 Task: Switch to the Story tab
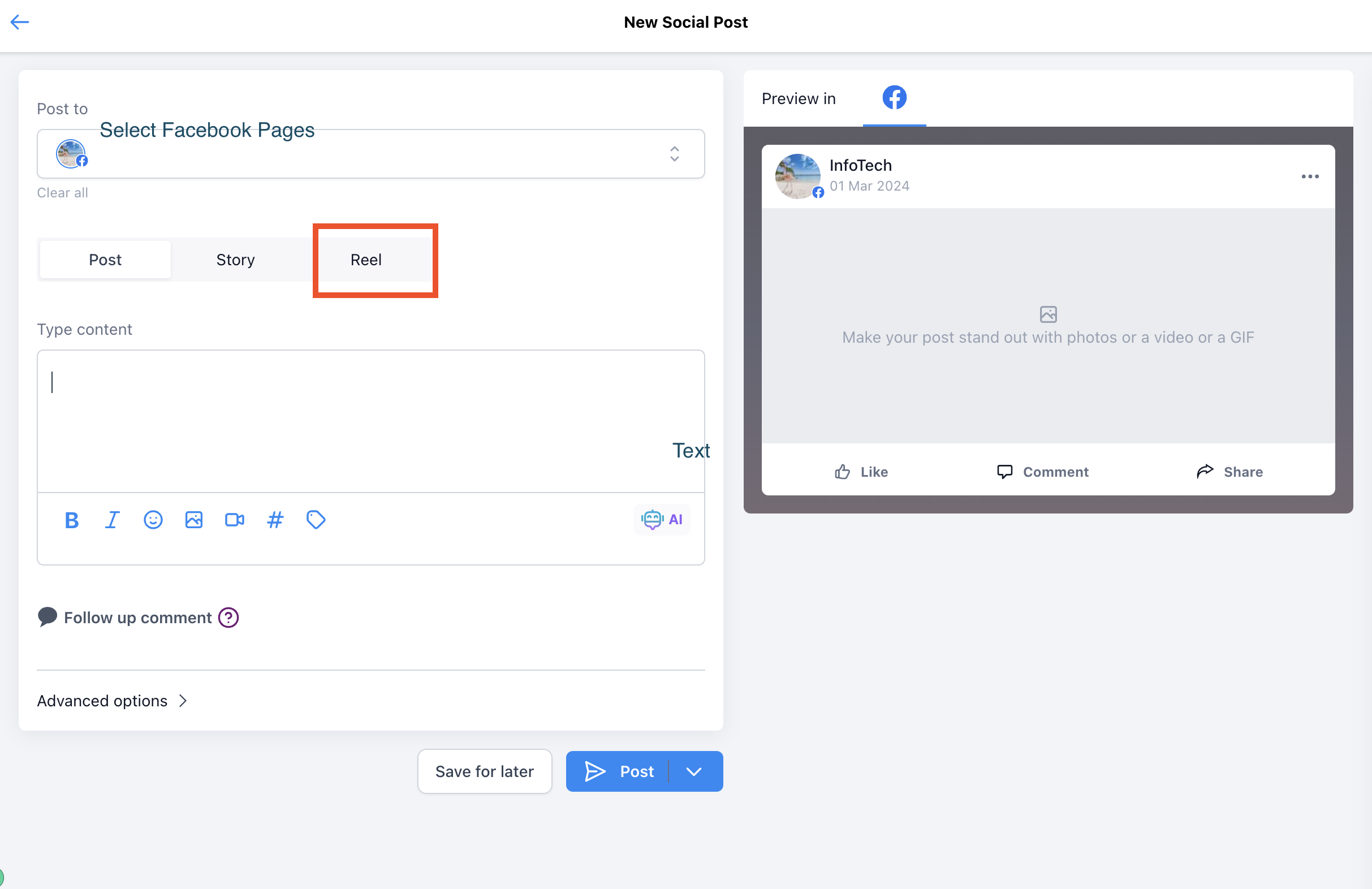235,260
